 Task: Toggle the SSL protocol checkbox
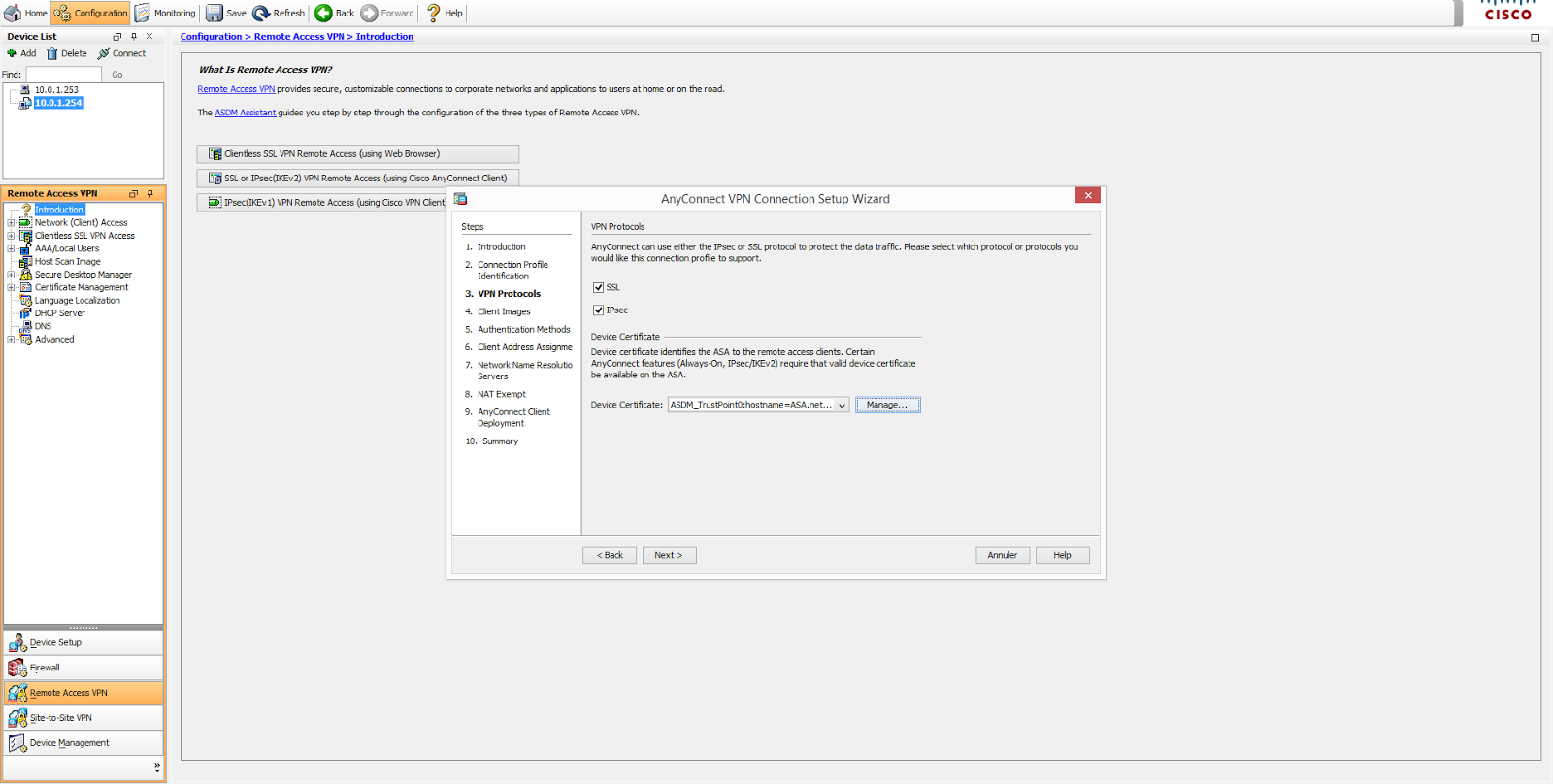tap(598, 287)
